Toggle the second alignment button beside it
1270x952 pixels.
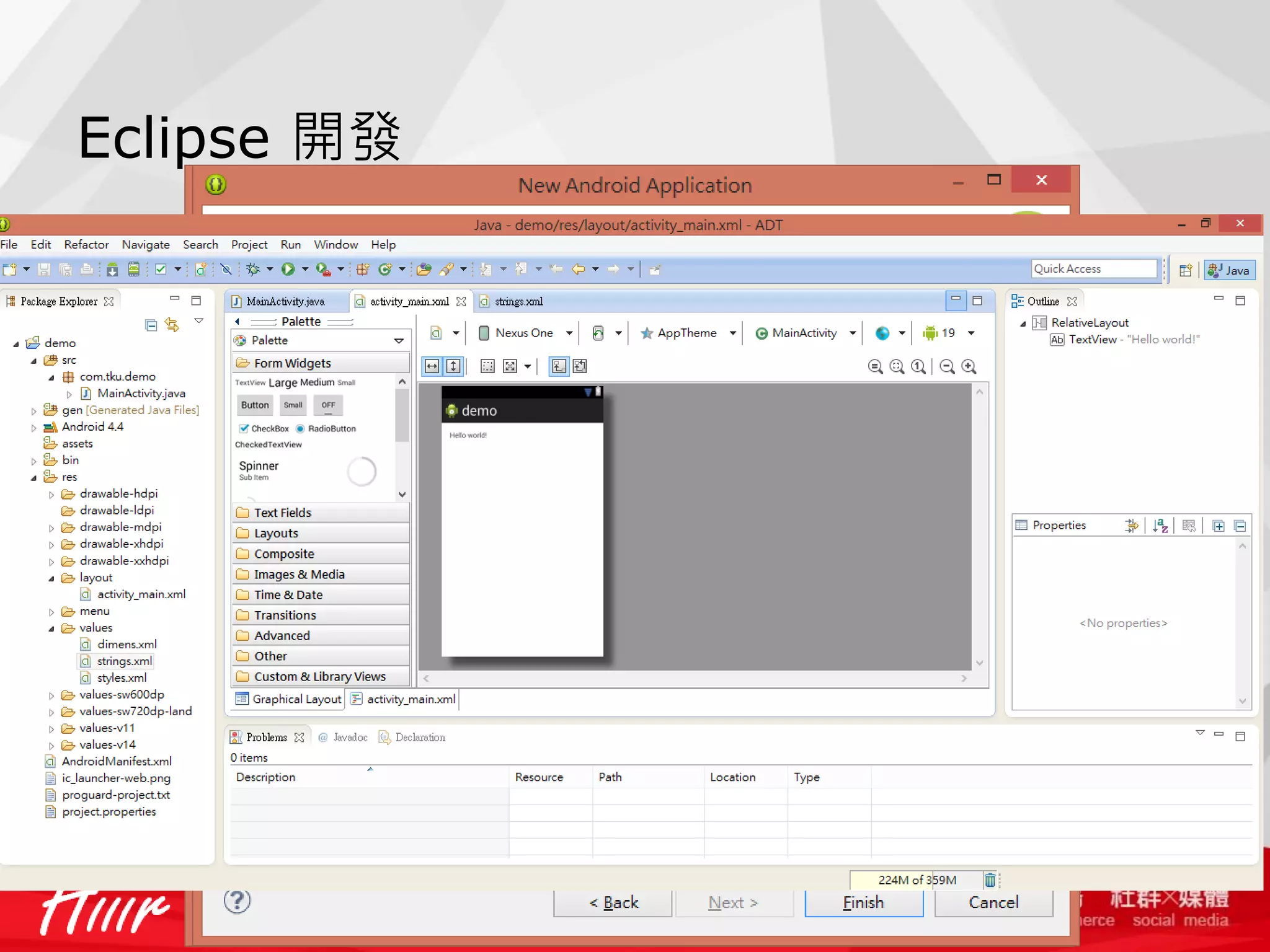click(x=580, y=366)
